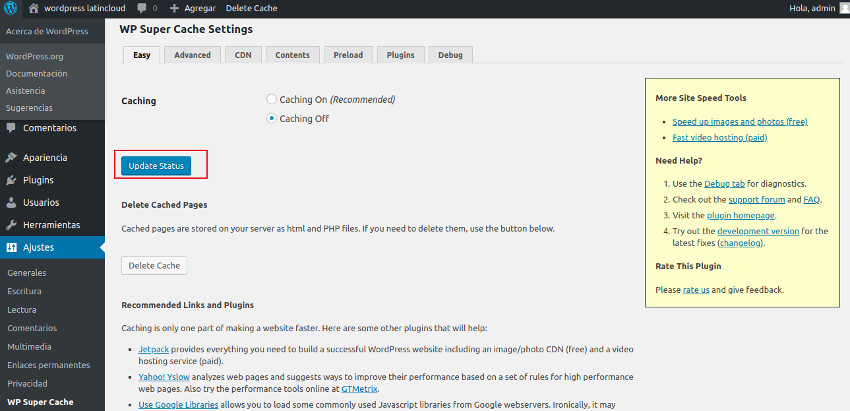Screen dimensions: 850x411
Task: Open the Contents tab
Action: coord(292,55)
